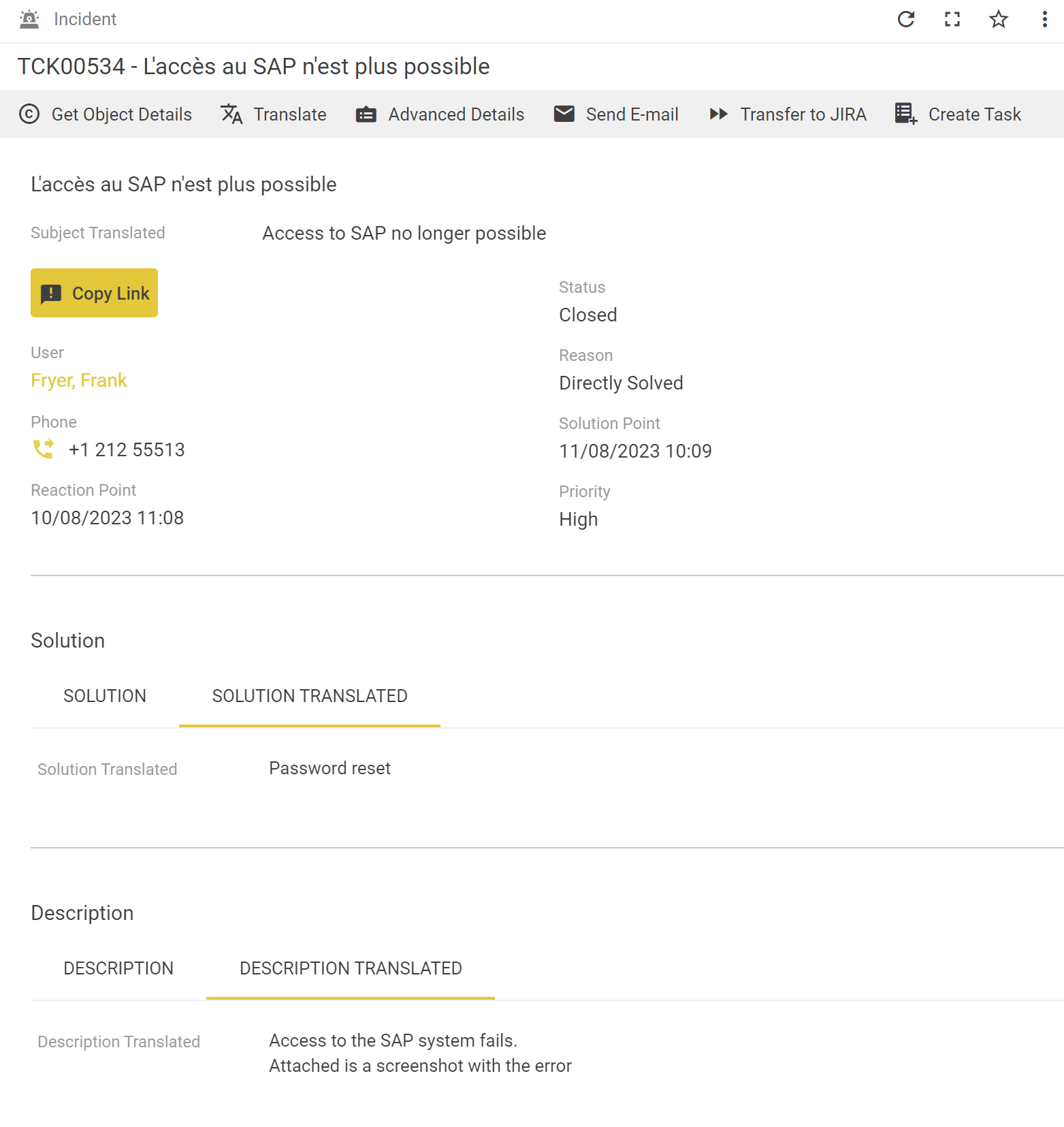Toggle fullscreen with the expand icon
The width and height of the screenshot is (1064, 1127).
click(952, 19)
